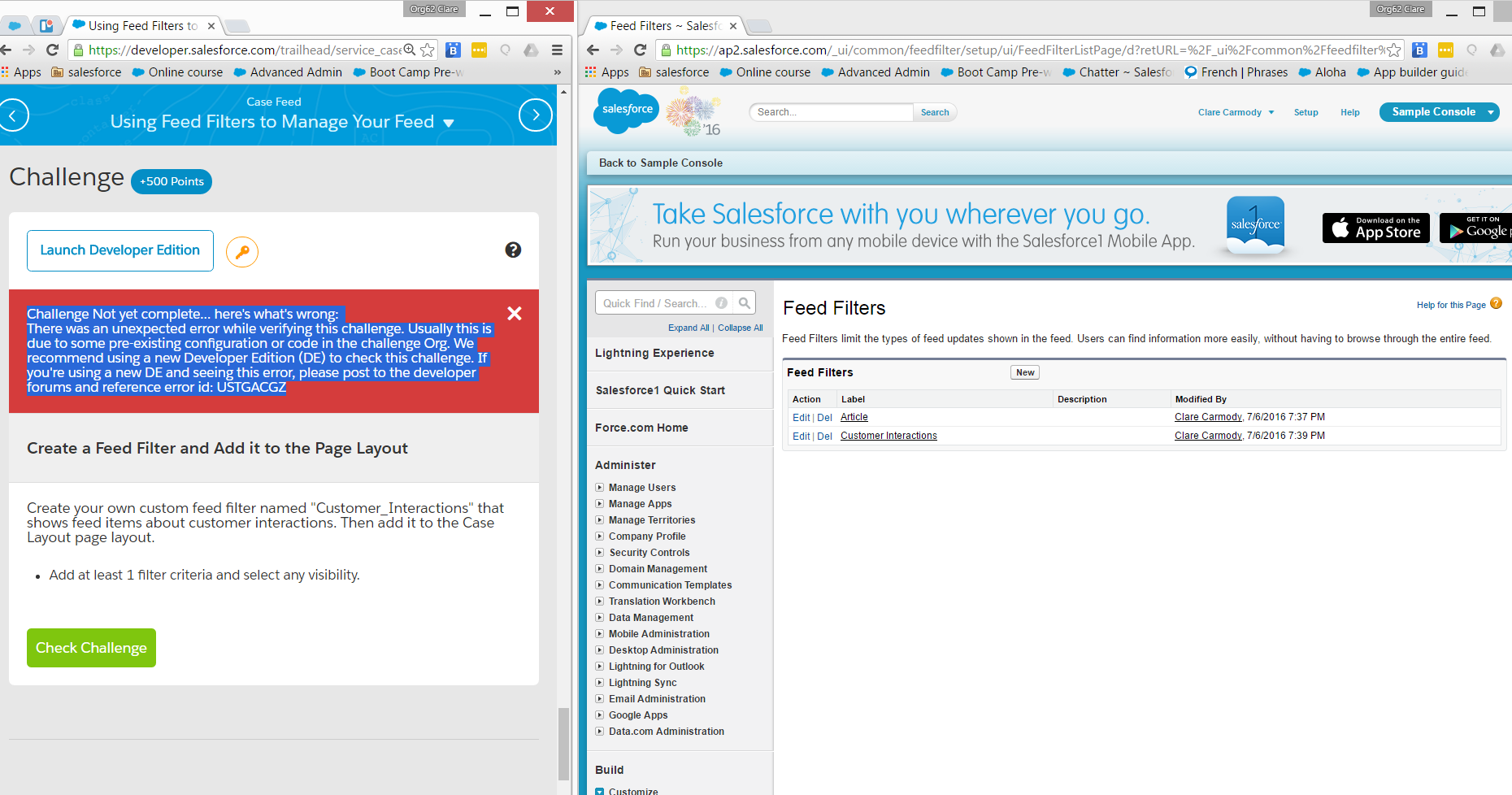This screenshot has width=1512, height=795.
Task: Expand the Email Administration setup node
Action: pos(600,699)
